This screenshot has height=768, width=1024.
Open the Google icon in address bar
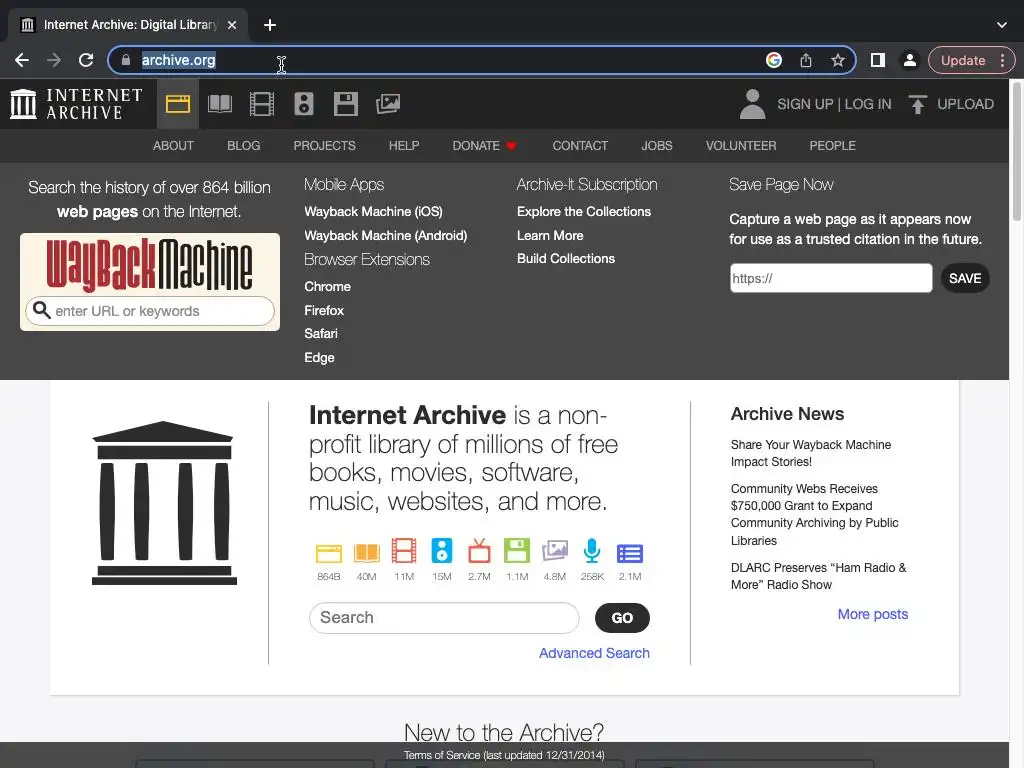[x=774, y=60]
